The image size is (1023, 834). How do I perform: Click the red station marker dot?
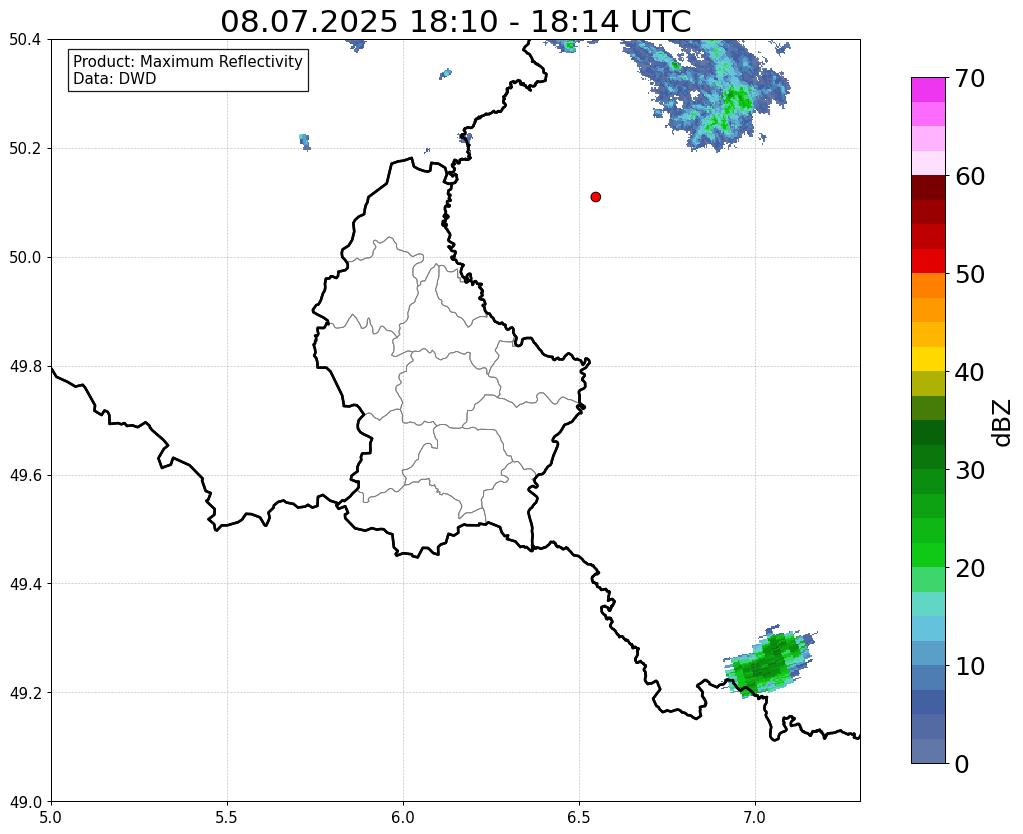click(595, 197)
